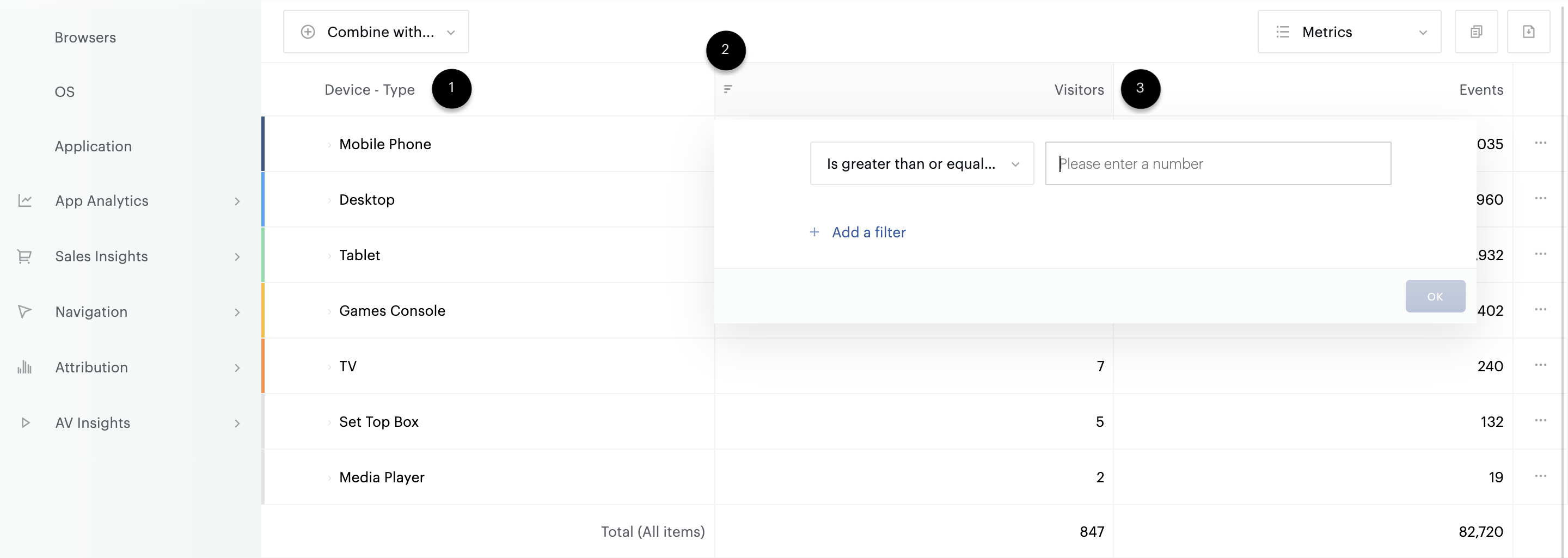Click the App Analytics chart icon
This screenshot has width=1568, height=558.
pos(25,201)
